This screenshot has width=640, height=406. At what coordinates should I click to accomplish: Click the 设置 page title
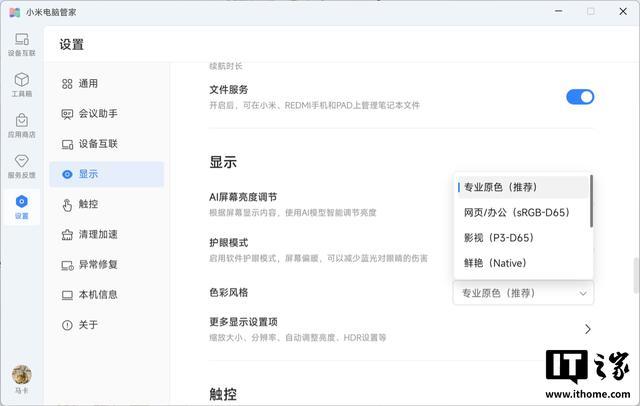pyautogui.click(x=71, y=44)
